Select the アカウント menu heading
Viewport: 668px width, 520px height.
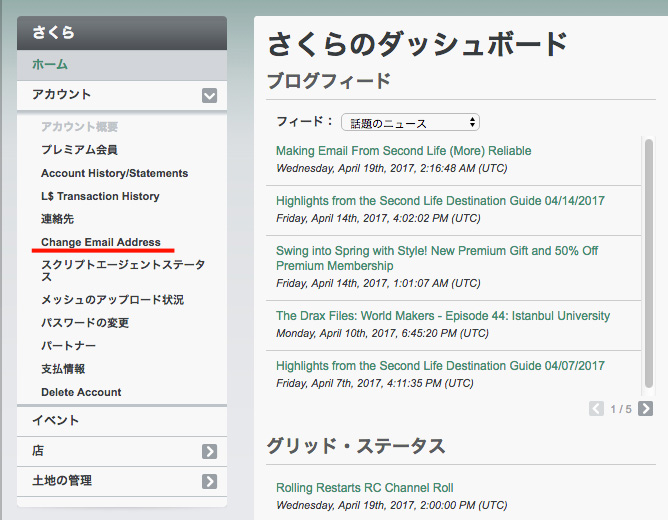click(x=62, y=95)
